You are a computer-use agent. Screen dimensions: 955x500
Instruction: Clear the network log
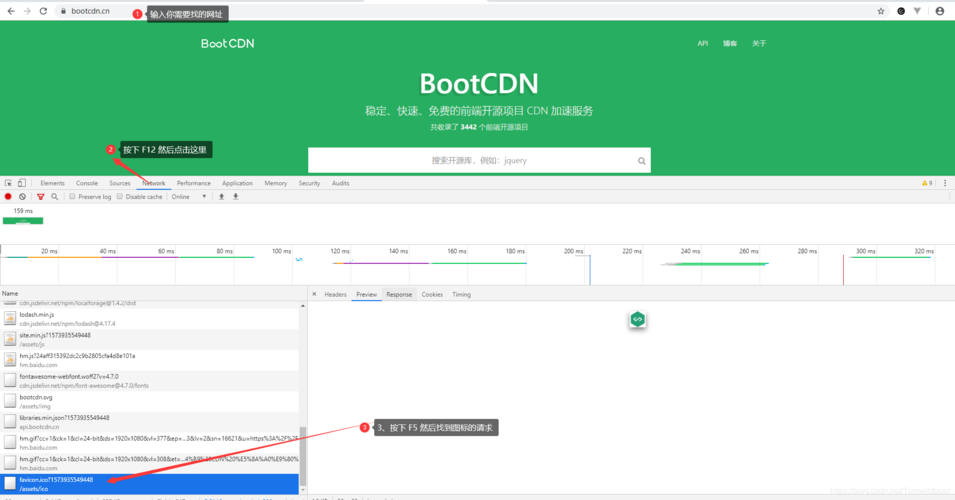coord(22,197)
